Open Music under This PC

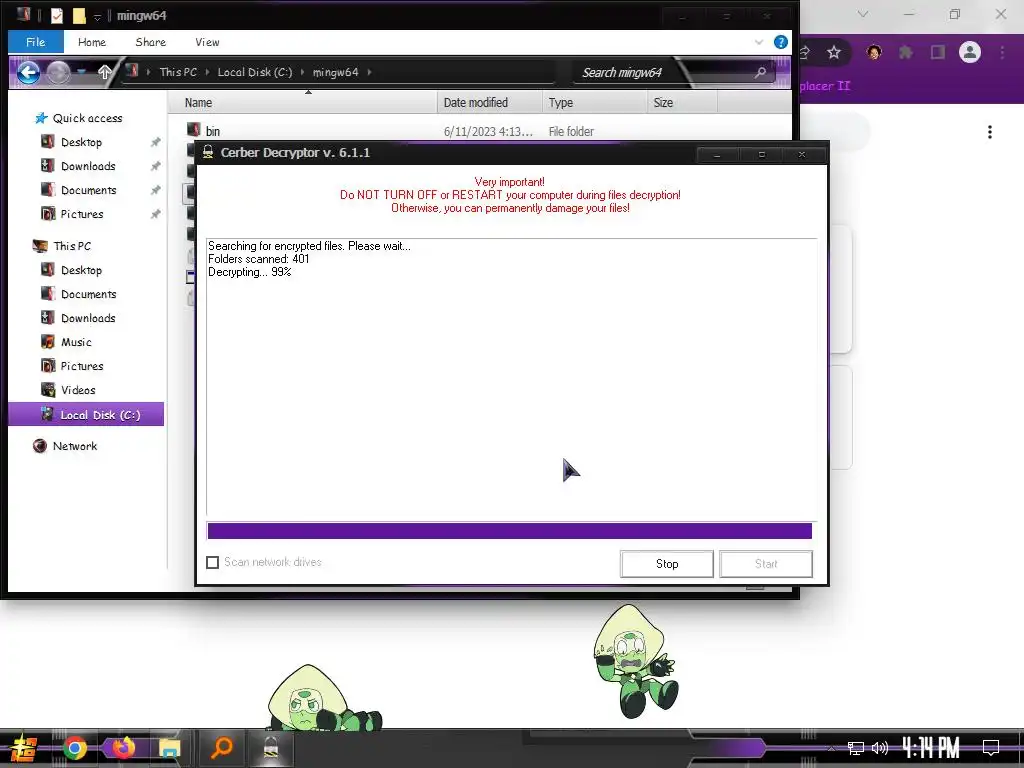coord(76,342)
